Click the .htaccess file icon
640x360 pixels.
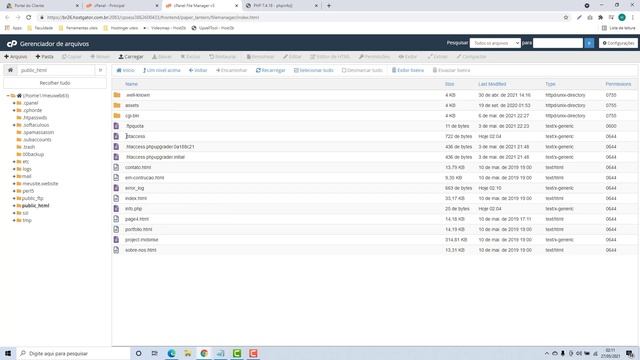pyautogui.click(x=116, y=136)
